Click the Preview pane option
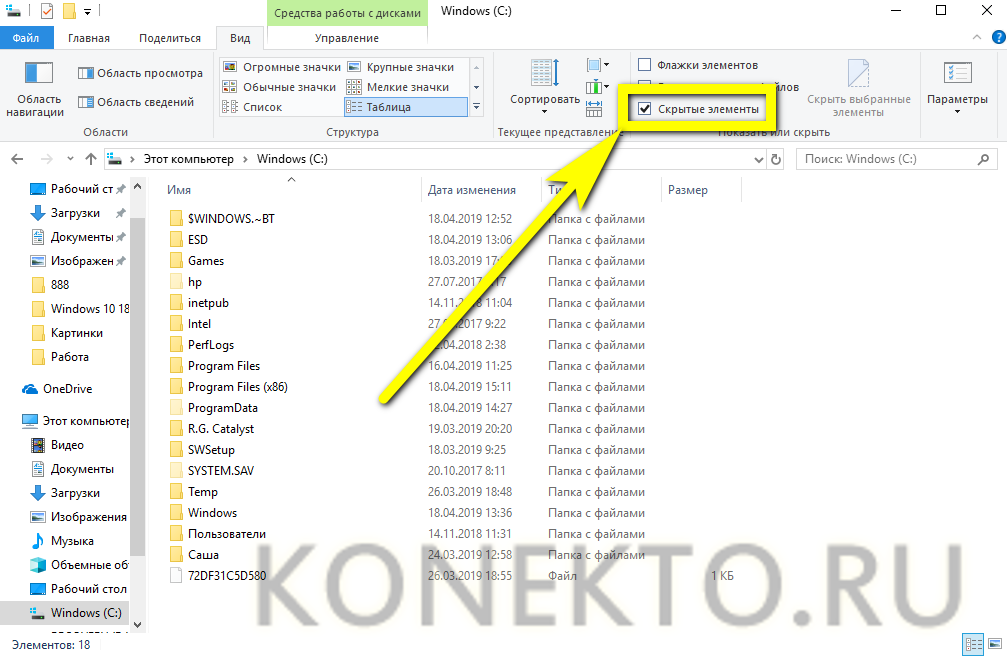The height and width of the screenshot is (656, 1007). 140,73
